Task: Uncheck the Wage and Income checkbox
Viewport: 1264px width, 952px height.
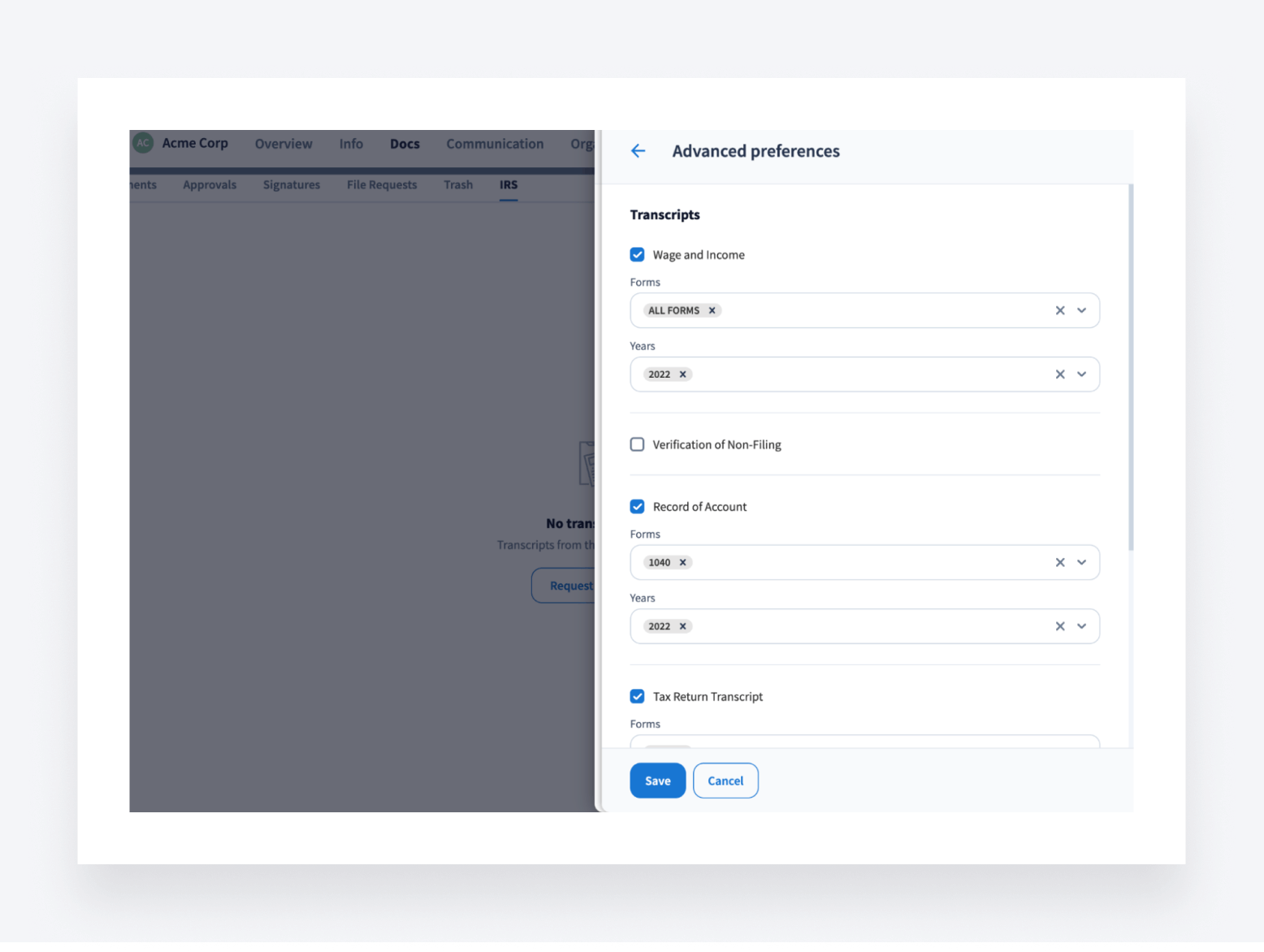Action: pyautogui.click(x=638, y=255)
